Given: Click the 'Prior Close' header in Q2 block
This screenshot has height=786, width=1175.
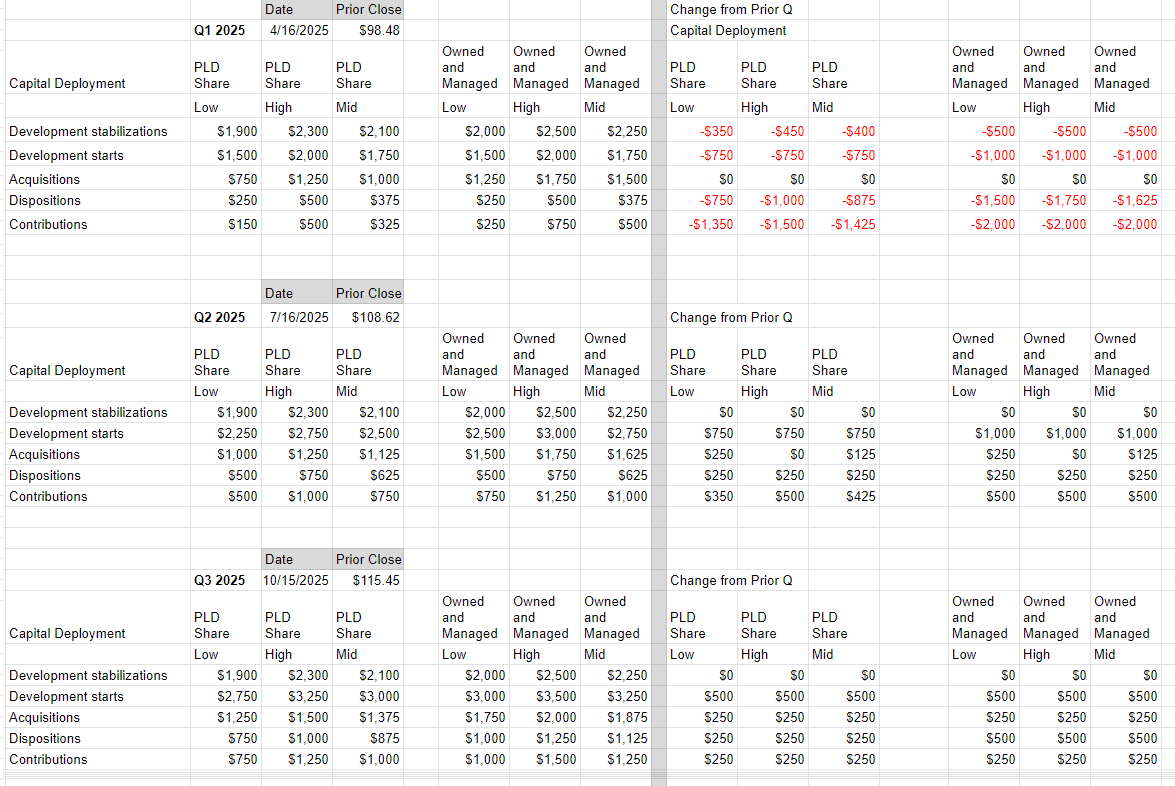Looking at the screenshot, I should [x=368, y=294].
